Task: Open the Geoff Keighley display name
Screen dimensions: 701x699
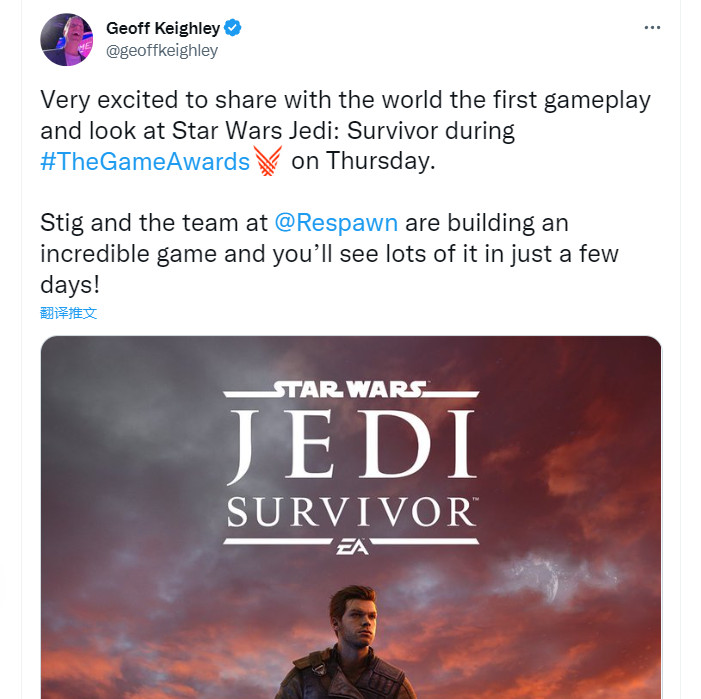Action: coord(163,29)
